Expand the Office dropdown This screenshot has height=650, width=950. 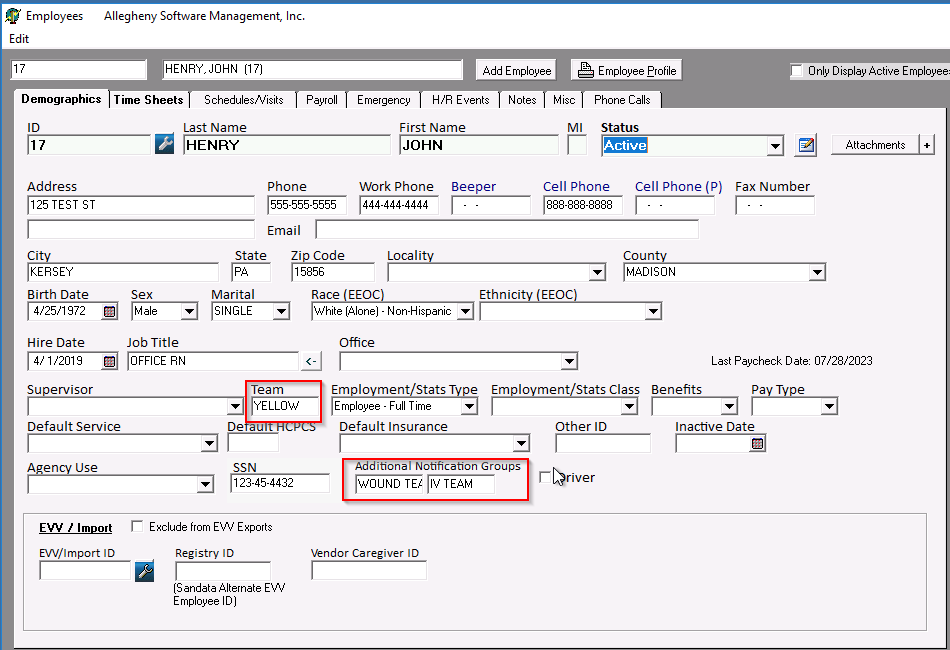(569, 362)
